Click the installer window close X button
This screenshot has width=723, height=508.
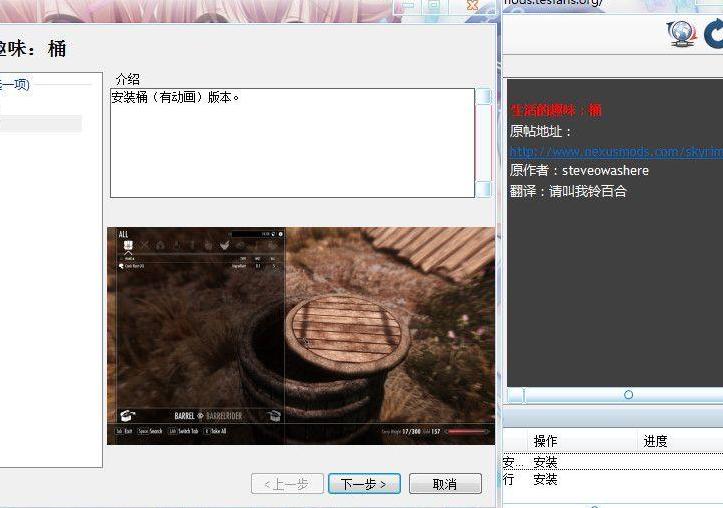tap(473, 6)
